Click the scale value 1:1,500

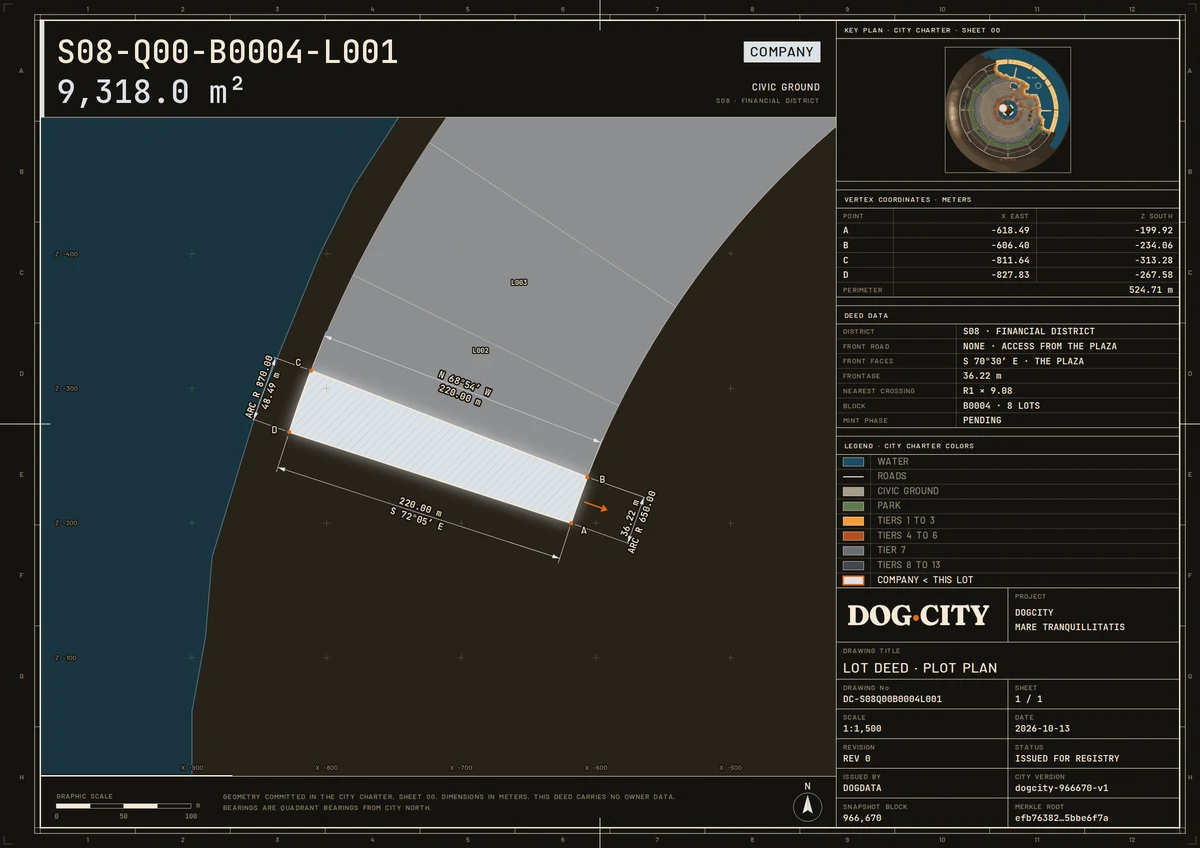coord(862,729)
